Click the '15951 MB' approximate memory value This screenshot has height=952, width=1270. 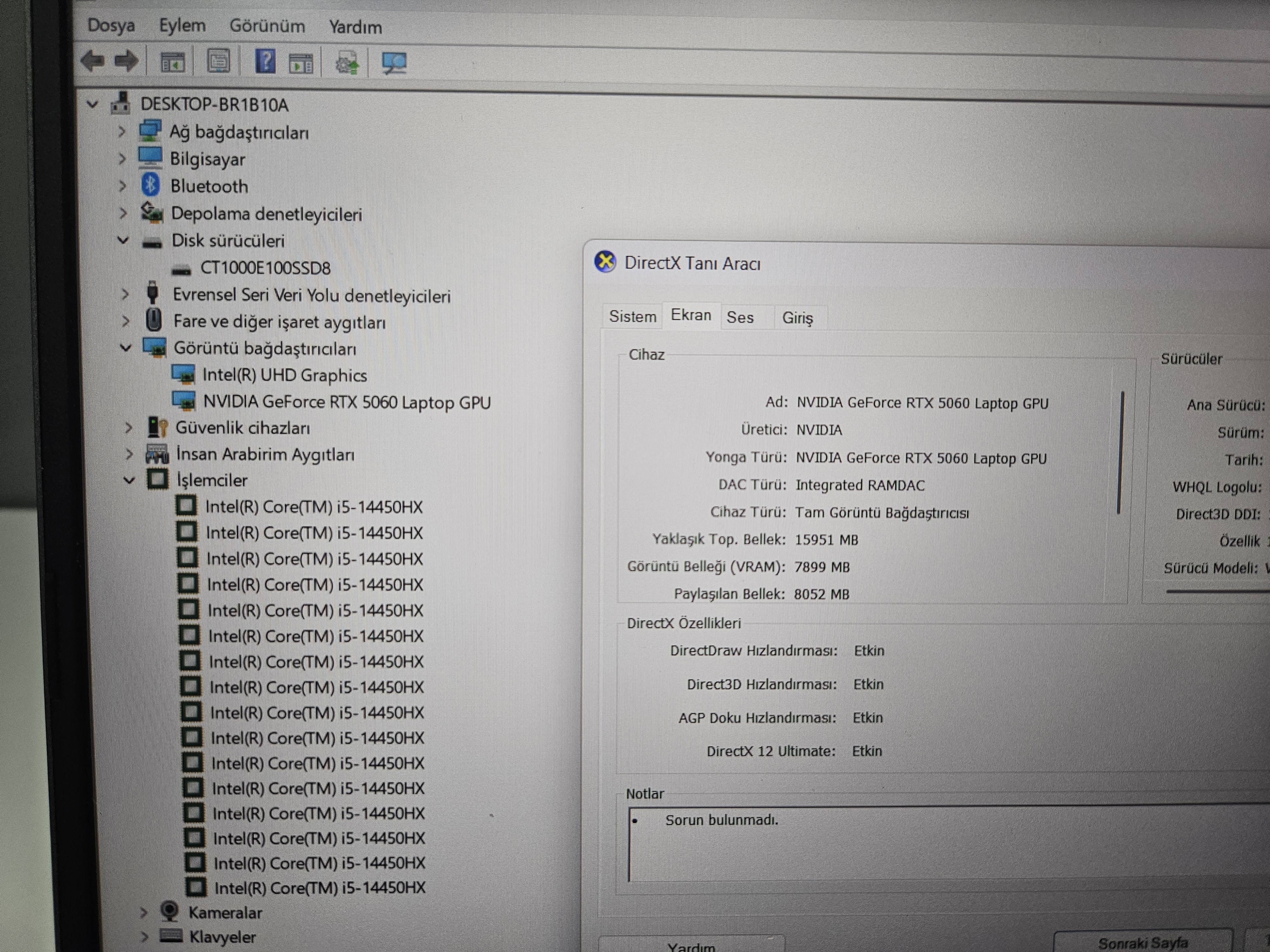[x=826, y=540]
